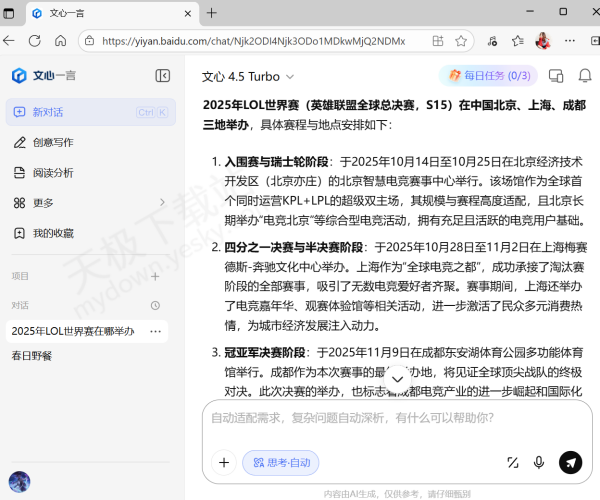
Task: Open the notification bell icon
Action: coord(584,76)
